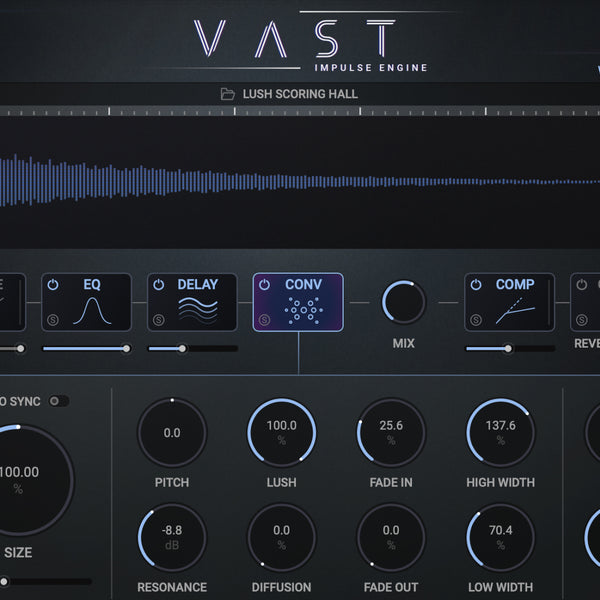Image resolution: width=600 pixels, height=600 pixels.
Task: Toggle power on the cut-off REVERB module
Action: point(582,285)
